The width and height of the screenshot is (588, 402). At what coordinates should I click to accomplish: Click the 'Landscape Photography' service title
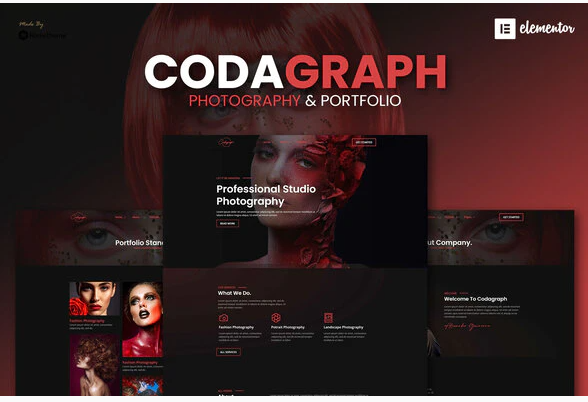344,327
